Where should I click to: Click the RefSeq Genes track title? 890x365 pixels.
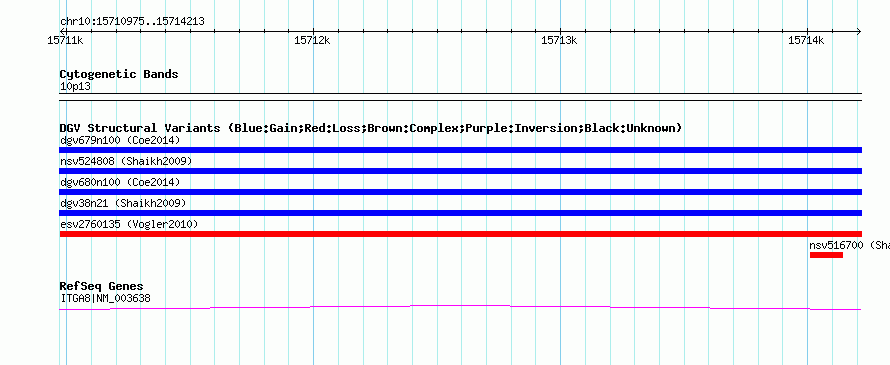click(101, 286)
